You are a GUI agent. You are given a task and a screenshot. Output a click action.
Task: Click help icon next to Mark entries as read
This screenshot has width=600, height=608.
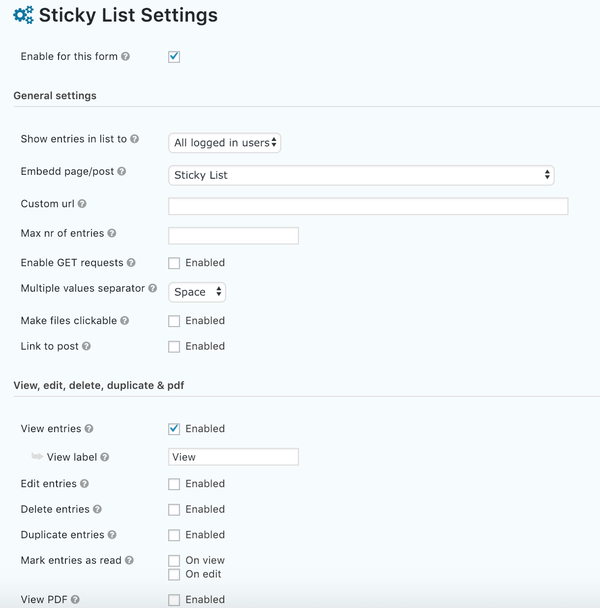pyautogui.click(x=130, y=560)
